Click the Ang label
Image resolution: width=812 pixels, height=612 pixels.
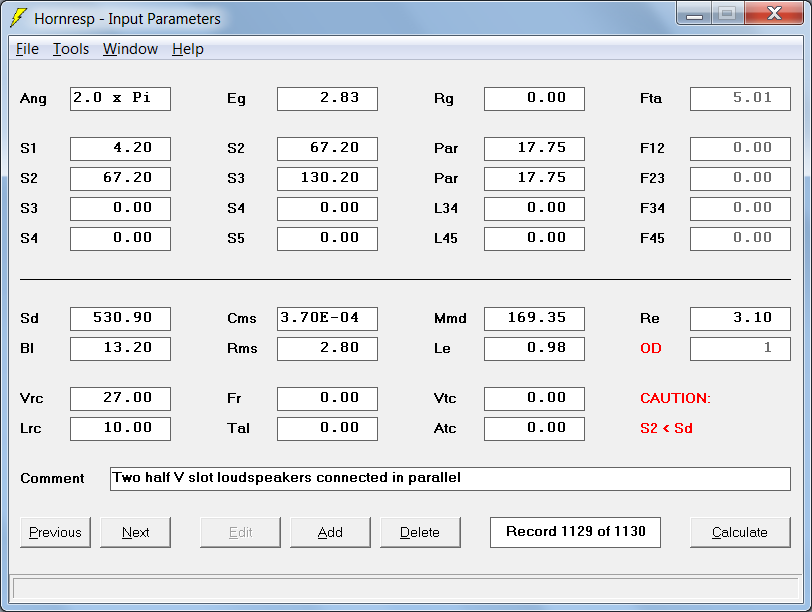(x=34, y=99)
